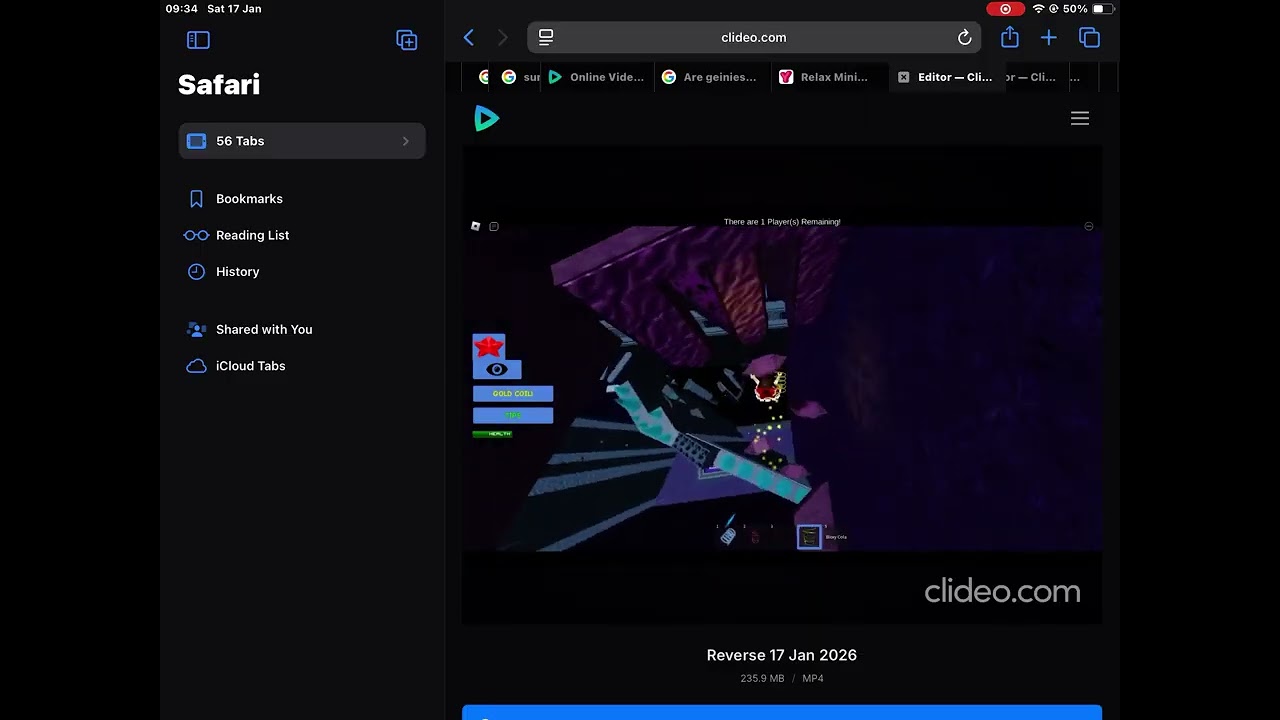The width and height of the screenshot is (1280, 720).
Task: Click the GOLD COIL! button in the video
Action: tap(513, 394)
